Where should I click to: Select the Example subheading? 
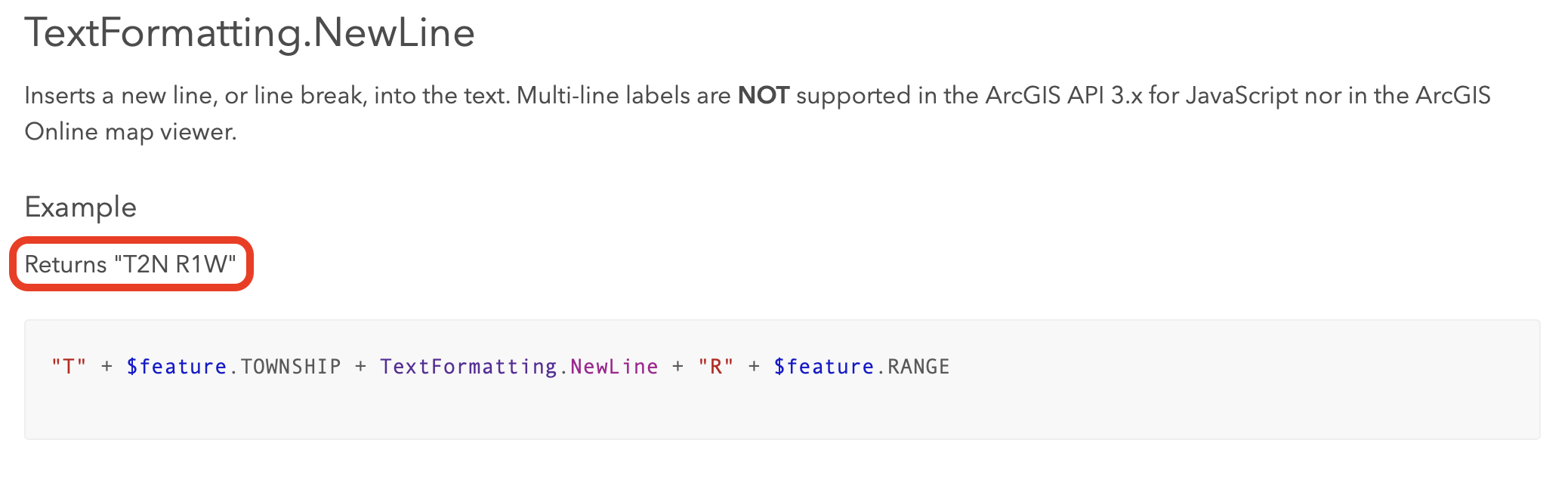80,207
